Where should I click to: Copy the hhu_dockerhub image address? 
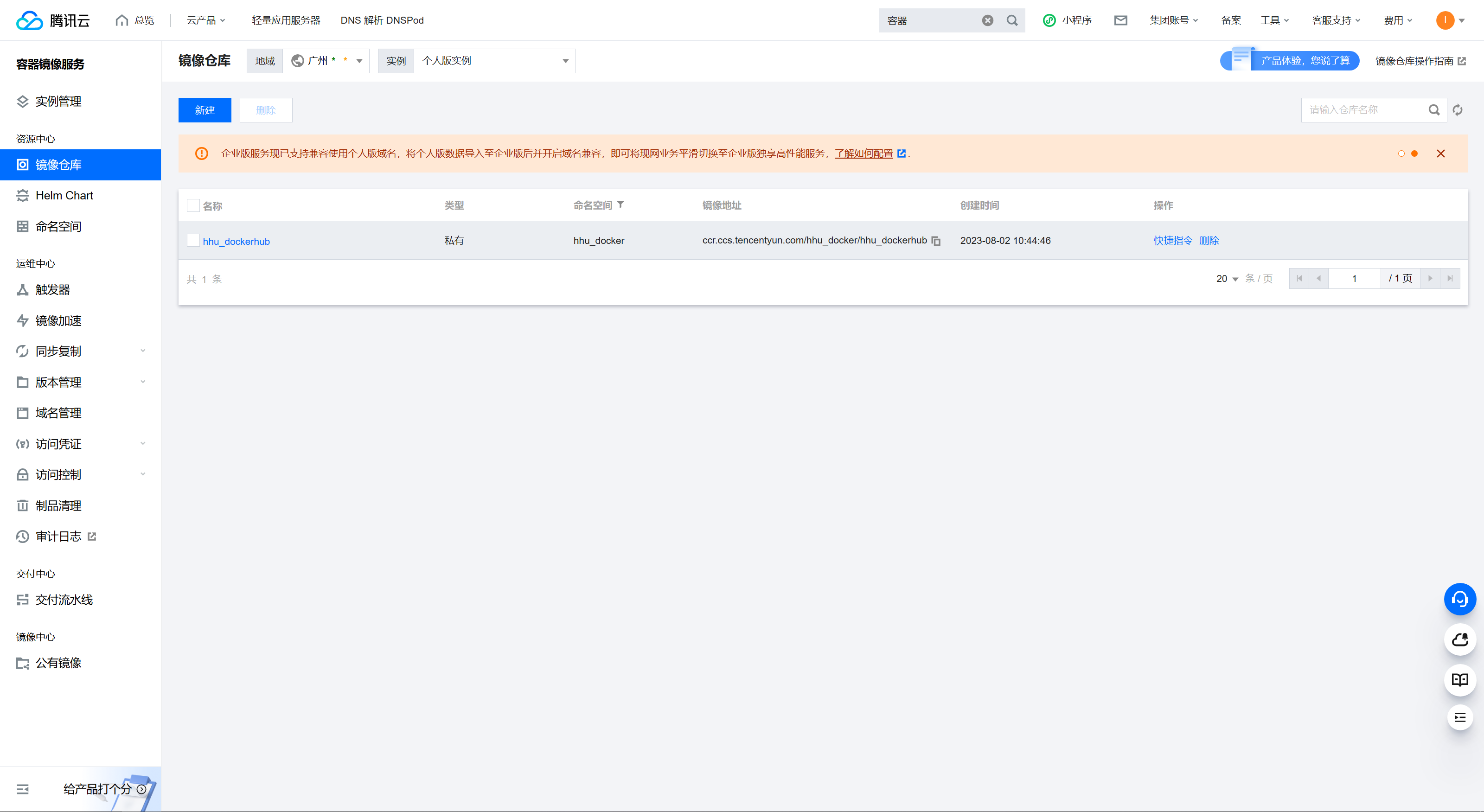936,241
